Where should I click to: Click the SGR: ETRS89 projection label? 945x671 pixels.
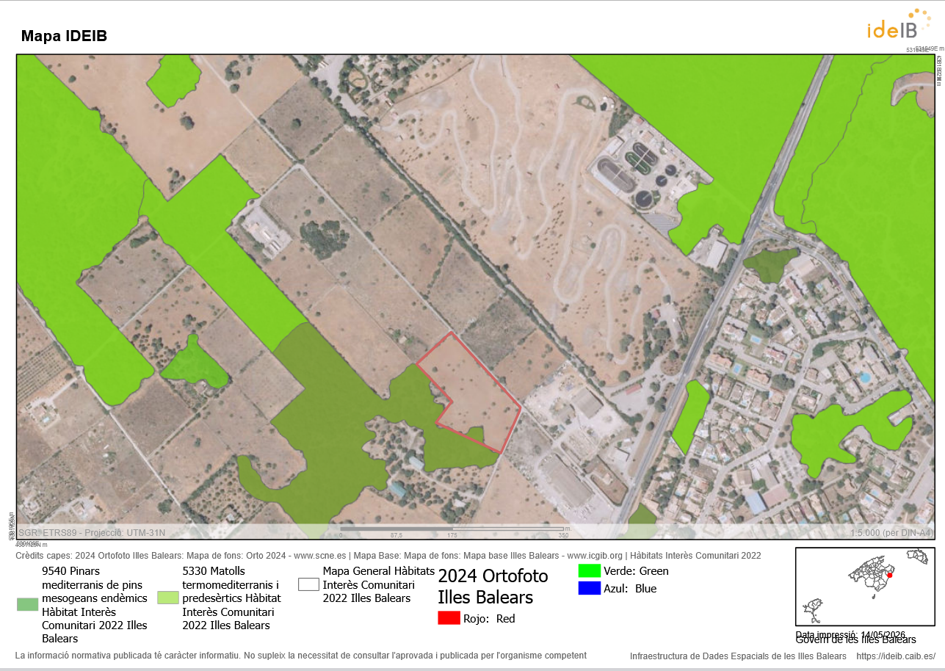coord(92,533)
